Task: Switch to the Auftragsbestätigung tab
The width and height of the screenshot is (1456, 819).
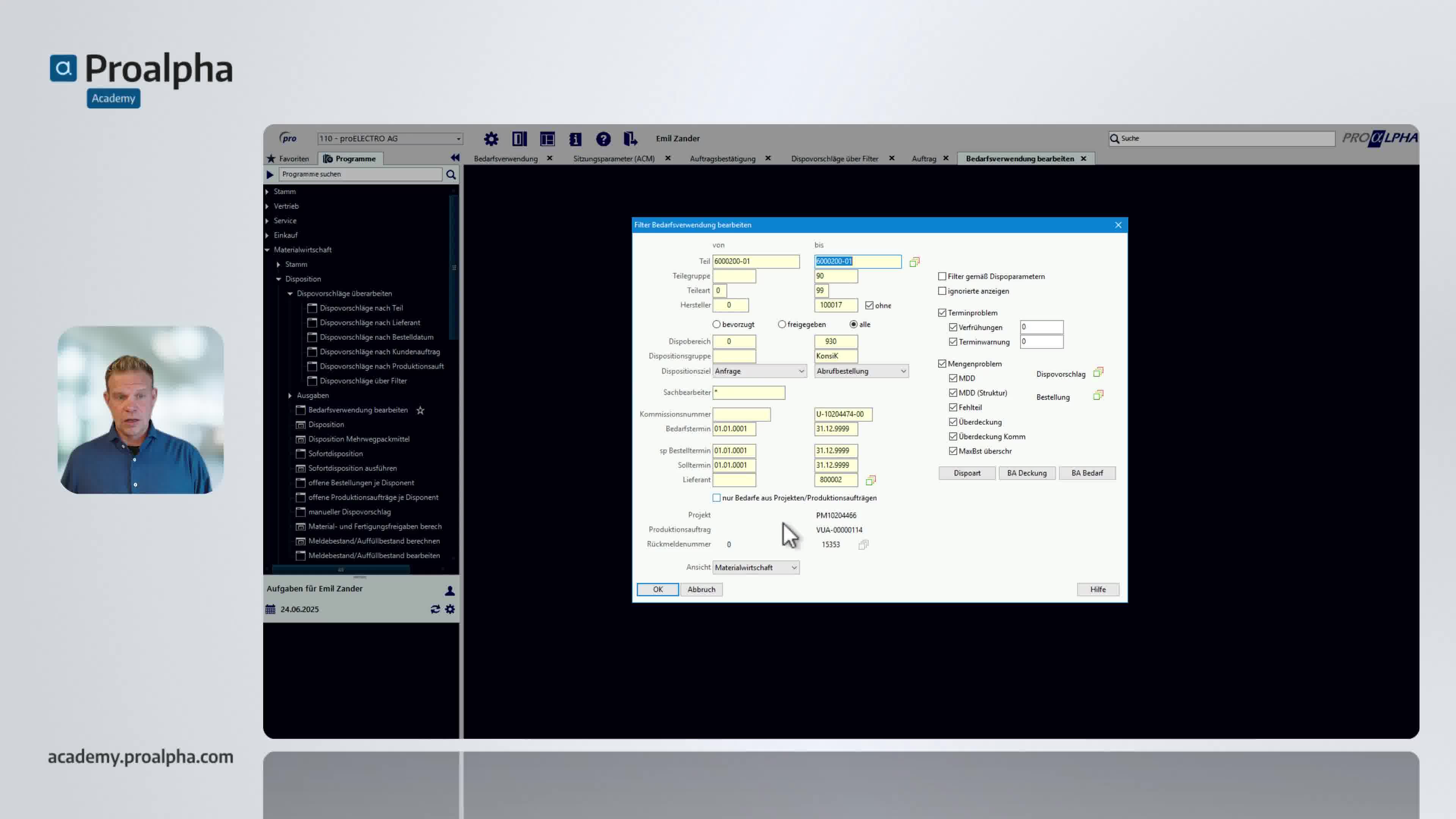Action: point(722,159)
